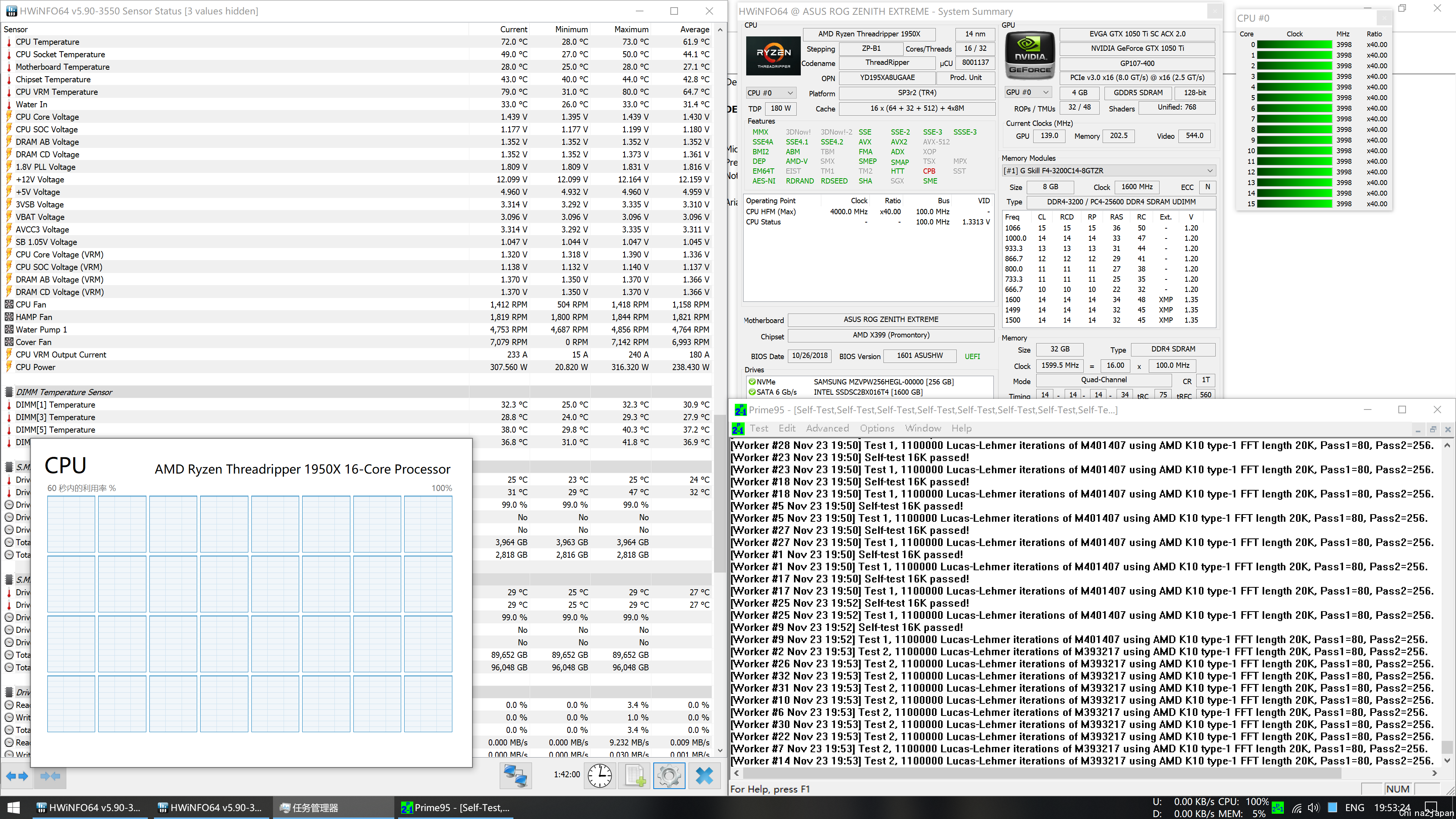Viewport: 1456px width, 819px height.
Task: Click HWiNFO sensor list scroll-down arrow
Action: pyautogui.click(x=720, y=751)
